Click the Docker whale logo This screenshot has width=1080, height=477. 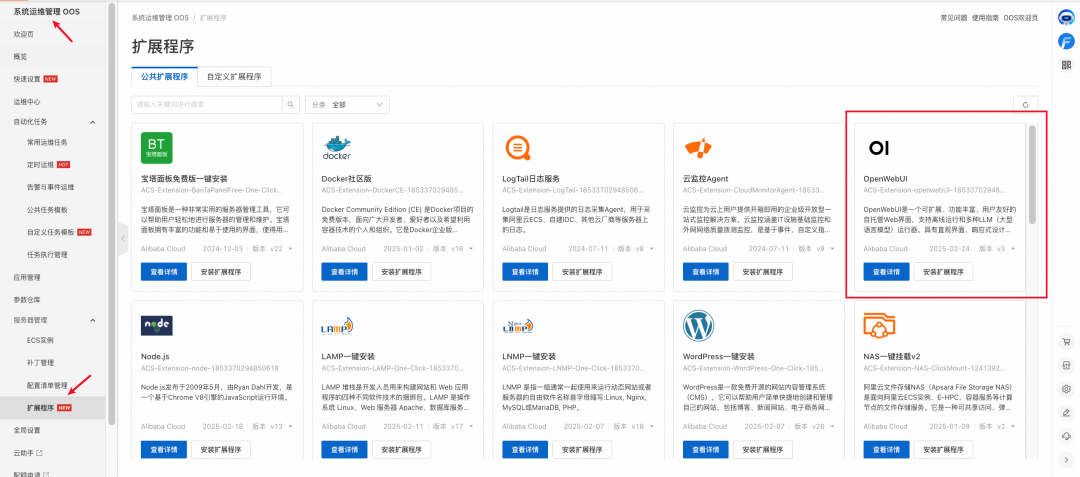tap(337, 147)
